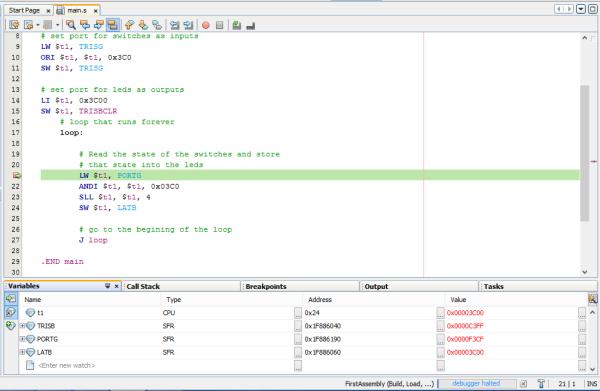Click the editor vertical scrollbar thumb
The width and height of the screenshot is (600, 391).
[x=584, y=153]
